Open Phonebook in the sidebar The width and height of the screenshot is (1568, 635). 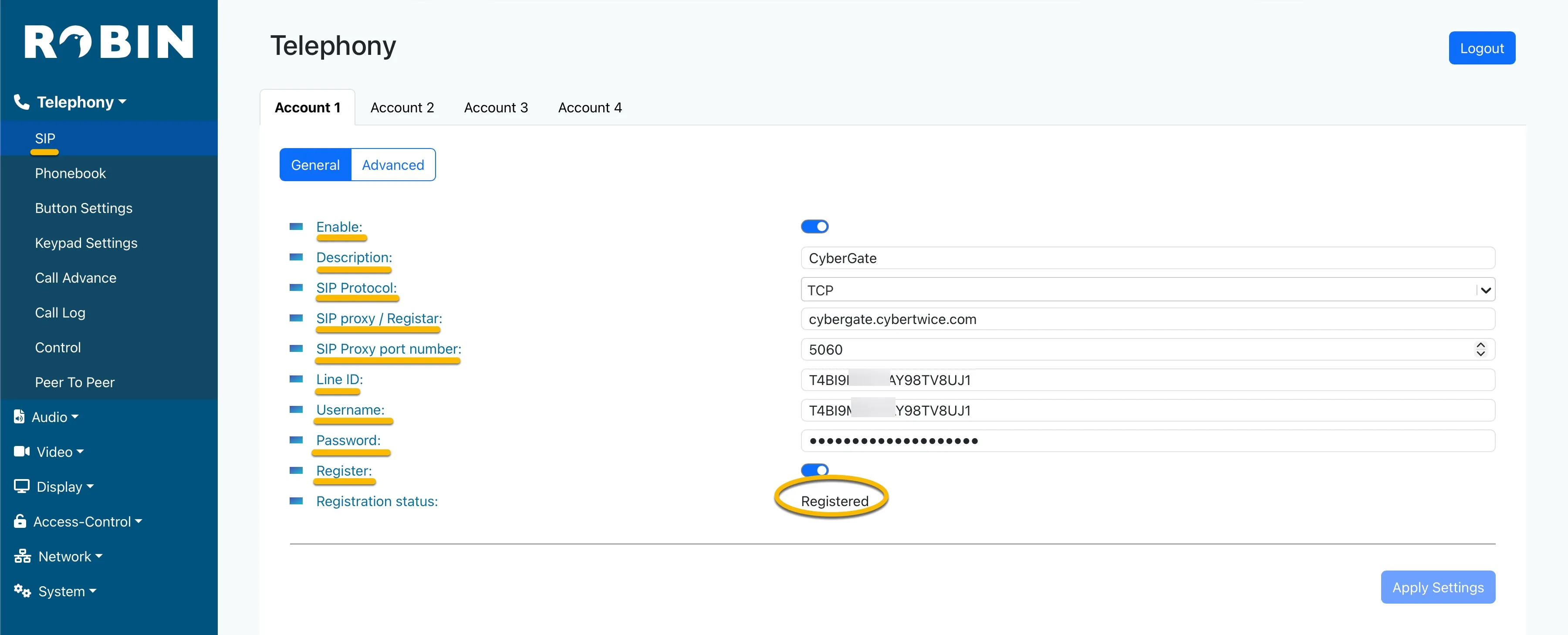70,173
